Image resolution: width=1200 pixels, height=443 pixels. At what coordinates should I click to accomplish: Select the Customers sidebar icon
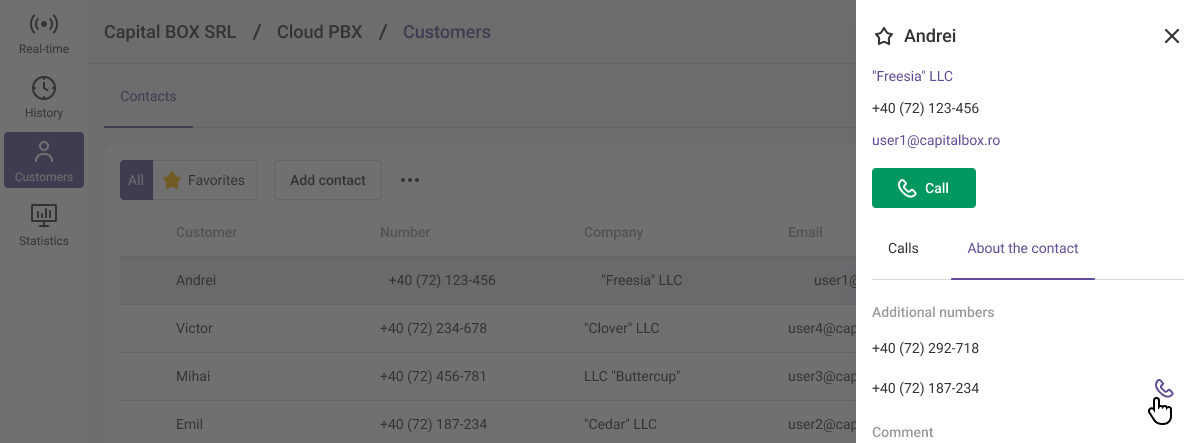tap(44, 160)
